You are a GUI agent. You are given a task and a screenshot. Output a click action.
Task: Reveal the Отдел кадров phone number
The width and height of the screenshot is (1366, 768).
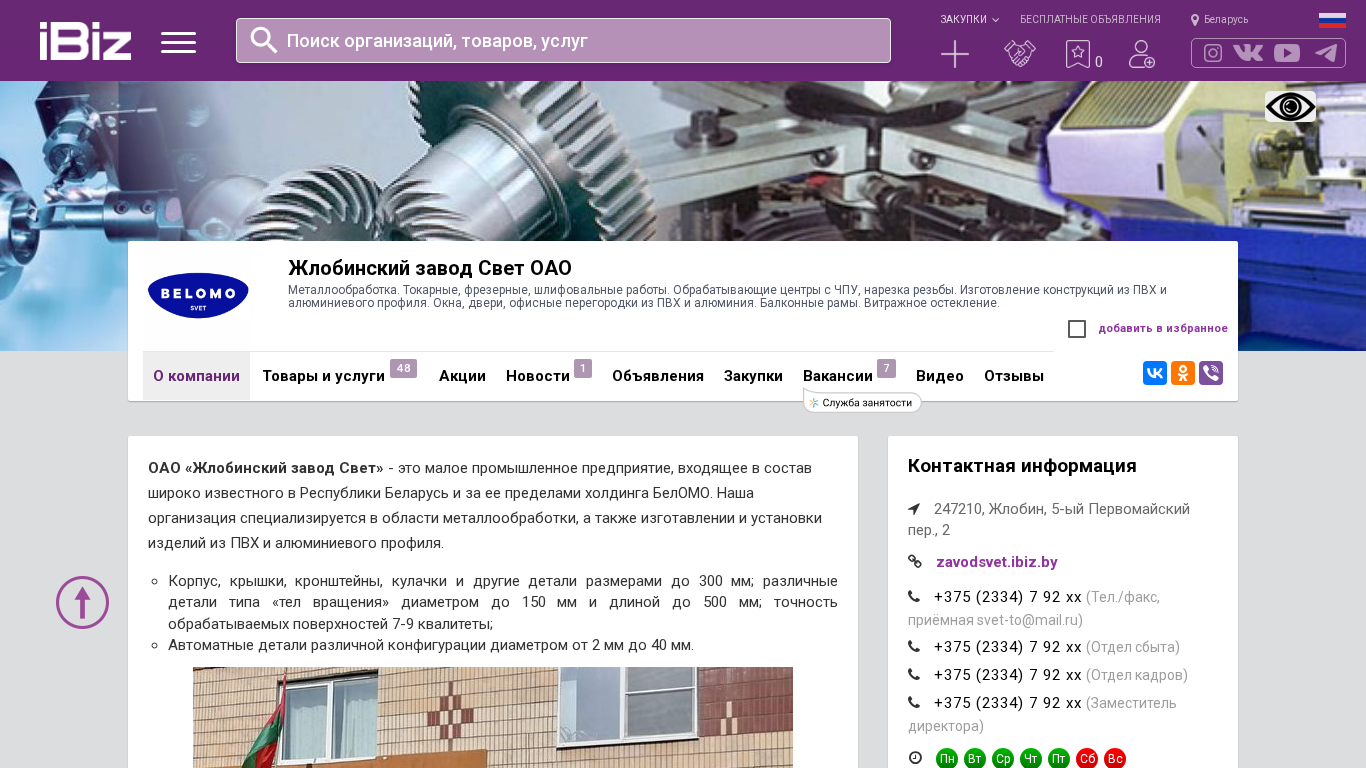pyautogui.click(x=1008, y=675)
